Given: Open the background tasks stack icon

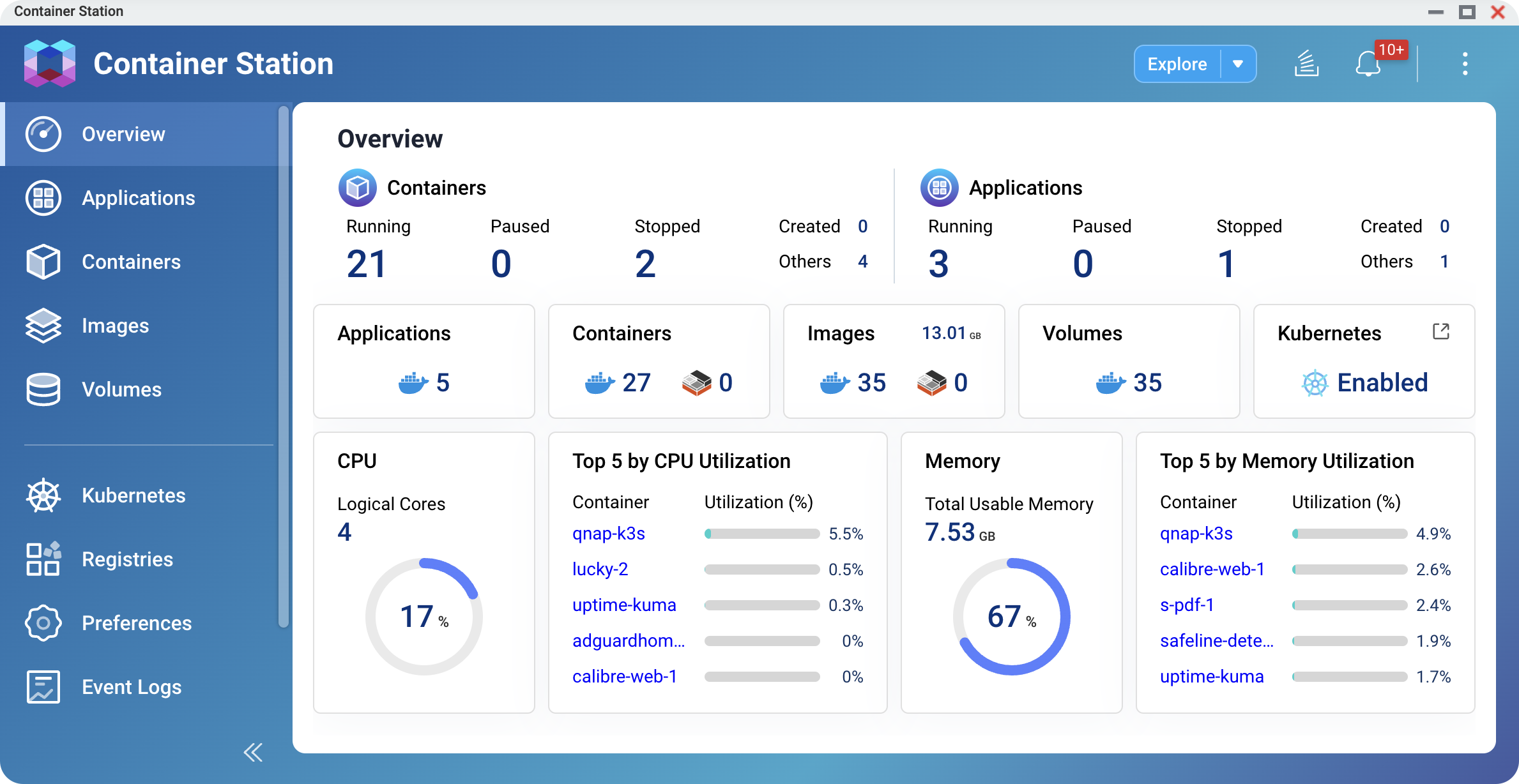Looking at the screenshot, I should (1306, 64).
